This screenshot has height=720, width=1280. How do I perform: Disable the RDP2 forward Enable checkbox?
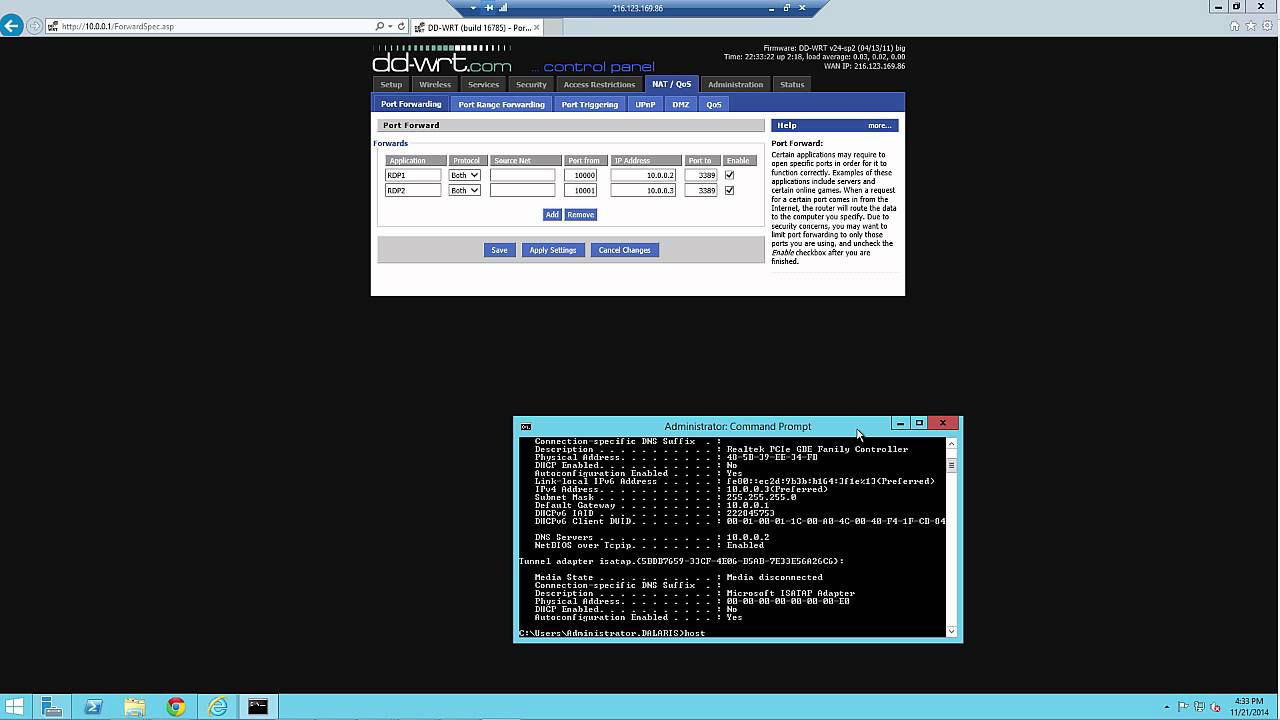click(x=729, y=190)
